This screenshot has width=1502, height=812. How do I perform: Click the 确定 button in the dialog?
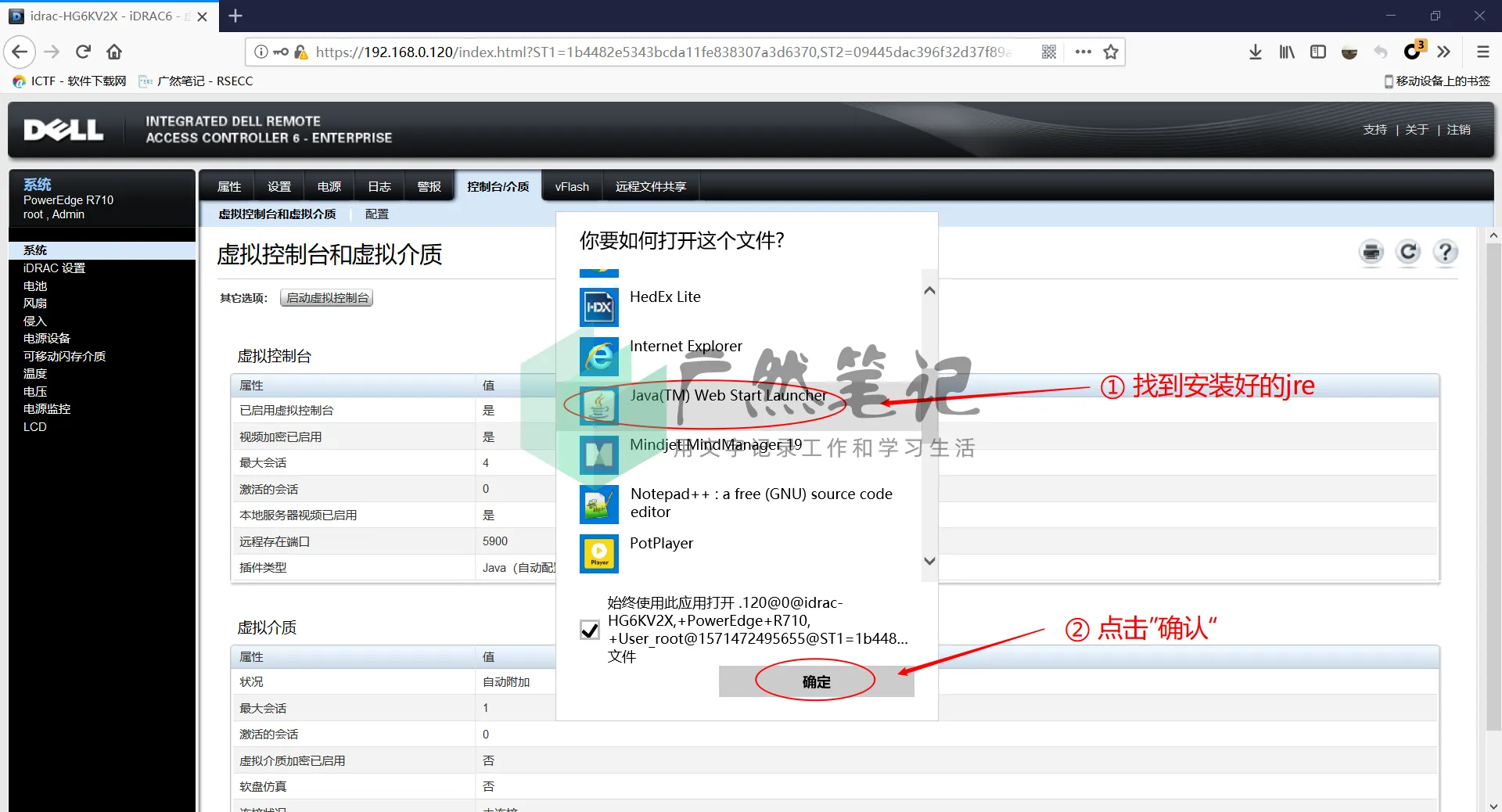(x=816, y=681)
